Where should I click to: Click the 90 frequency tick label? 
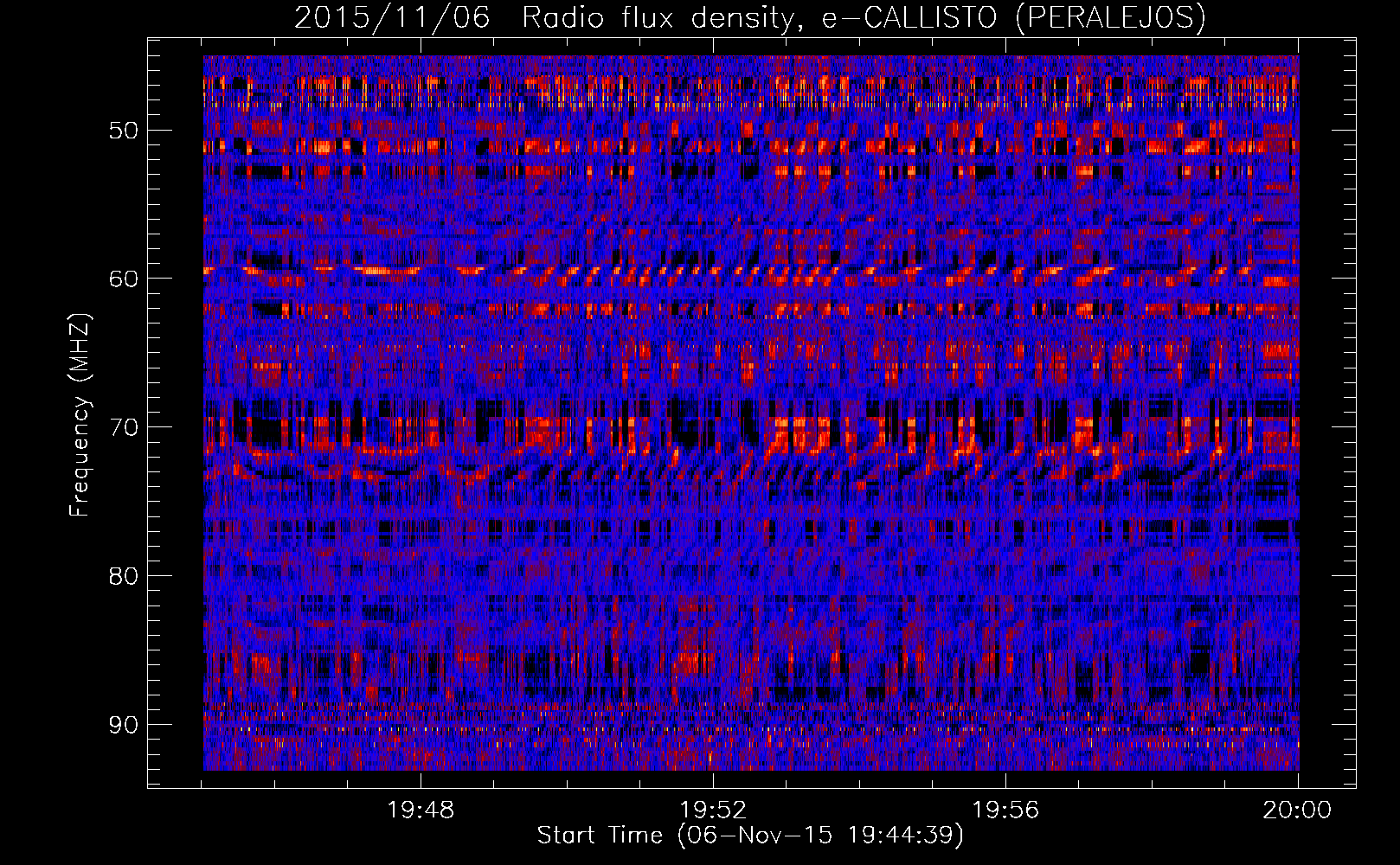coord(123,724)
